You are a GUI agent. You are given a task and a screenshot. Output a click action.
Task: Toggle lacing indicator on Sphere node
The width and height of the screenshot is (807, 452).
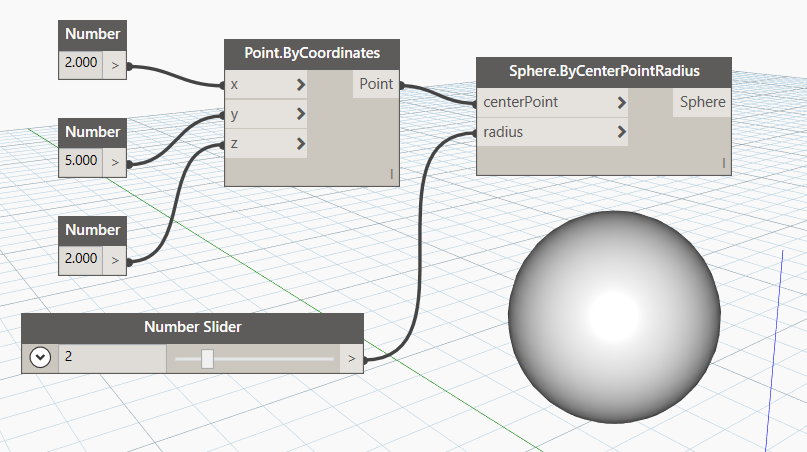click(x=724, y=163)
